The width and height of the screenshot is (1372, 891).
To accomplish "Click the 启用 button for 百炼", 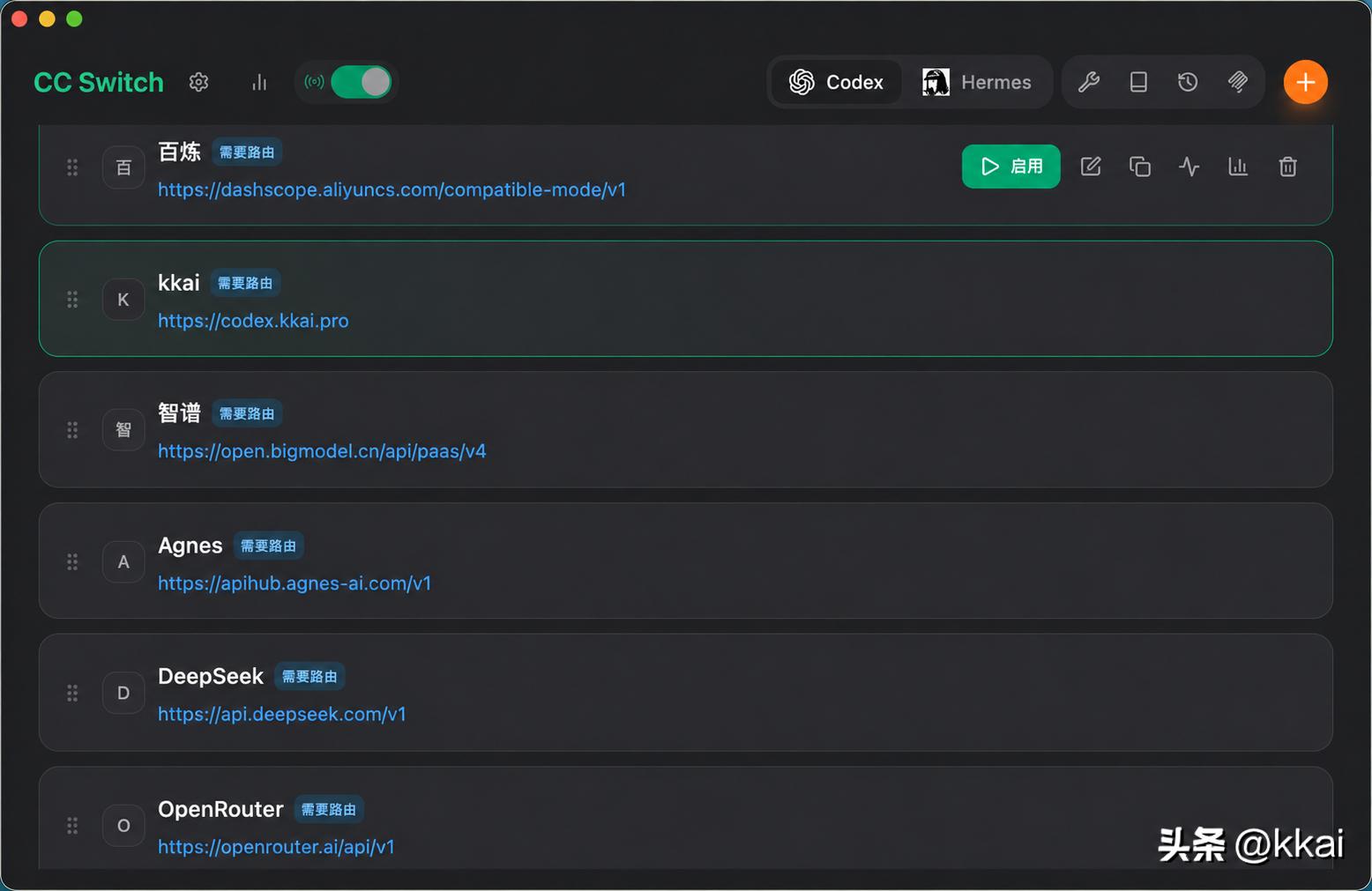I will 1010,167.
